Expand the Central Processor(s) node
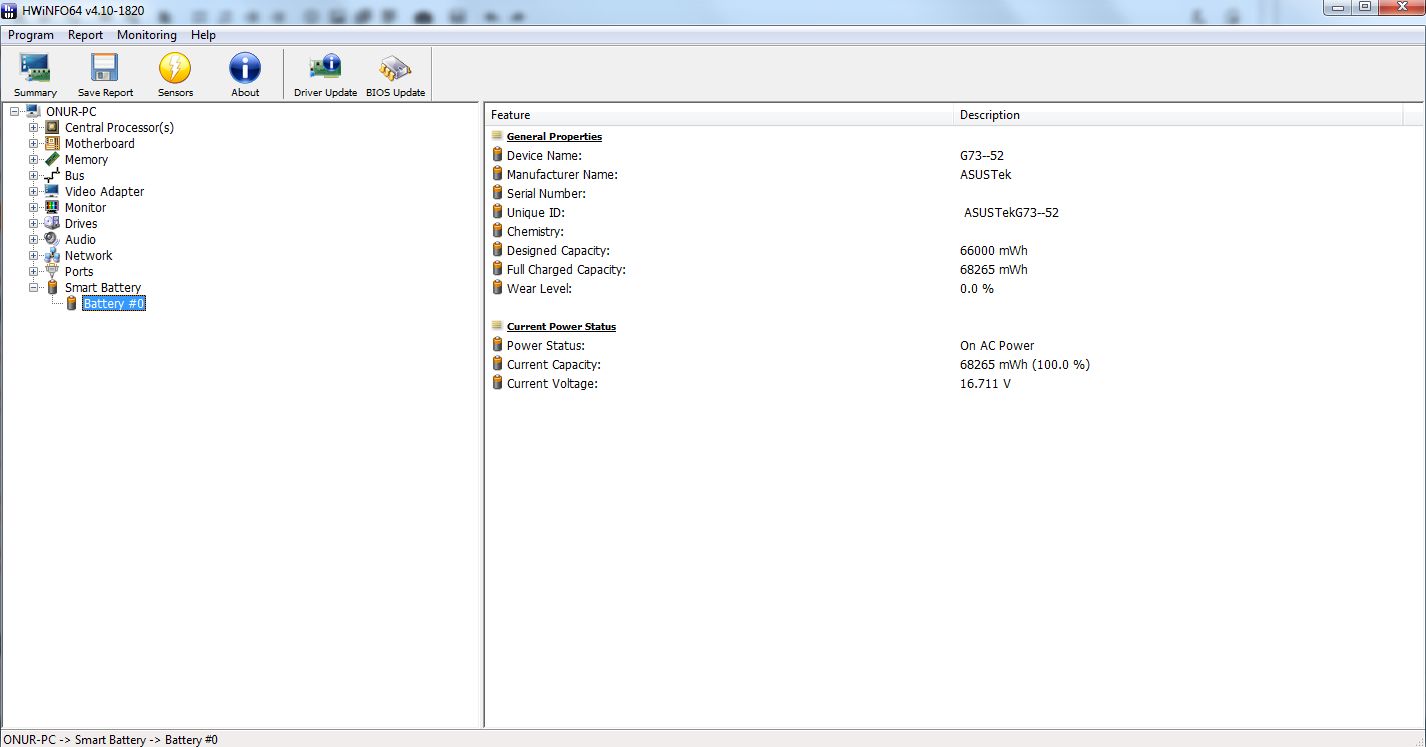1426x747 pixels. pyautogui.click(x=33, y=127)
